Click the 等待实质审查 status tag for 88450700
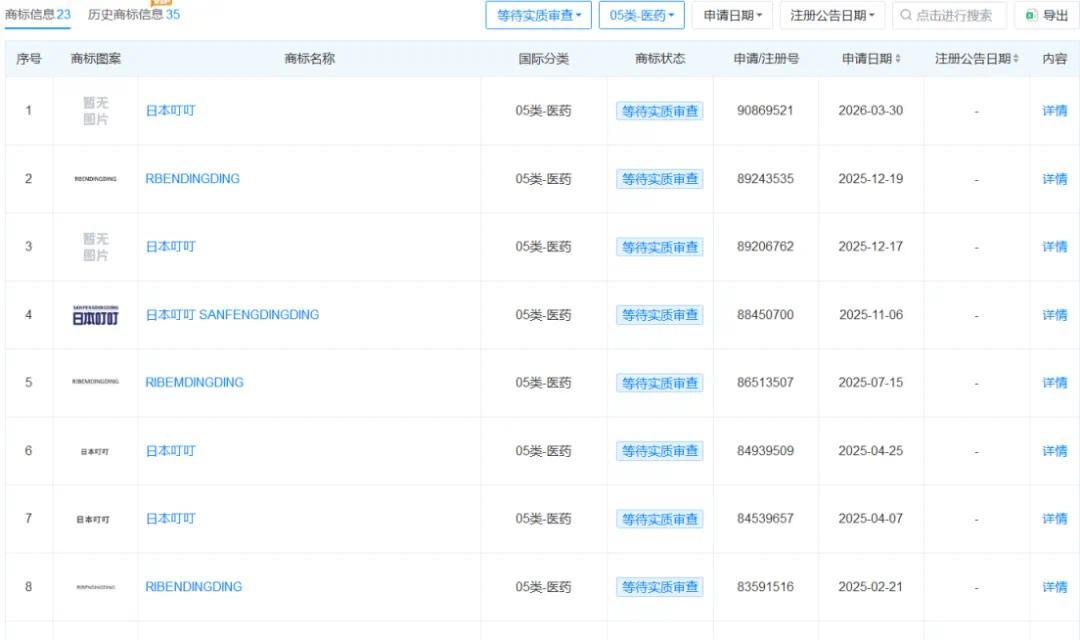The image size is (1080, 640). [659, 315]
